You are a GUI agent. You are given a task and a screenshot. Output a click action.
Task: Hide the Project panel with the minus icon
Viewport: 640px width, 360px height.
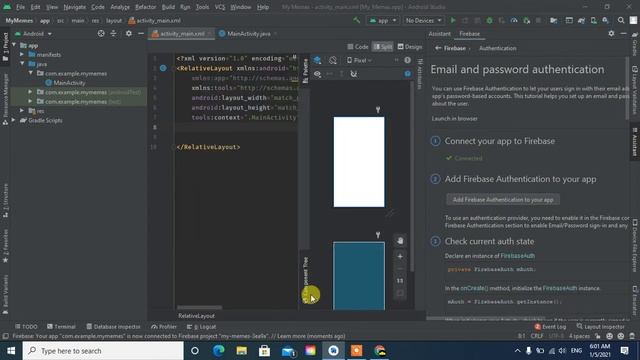coord(141,33)
